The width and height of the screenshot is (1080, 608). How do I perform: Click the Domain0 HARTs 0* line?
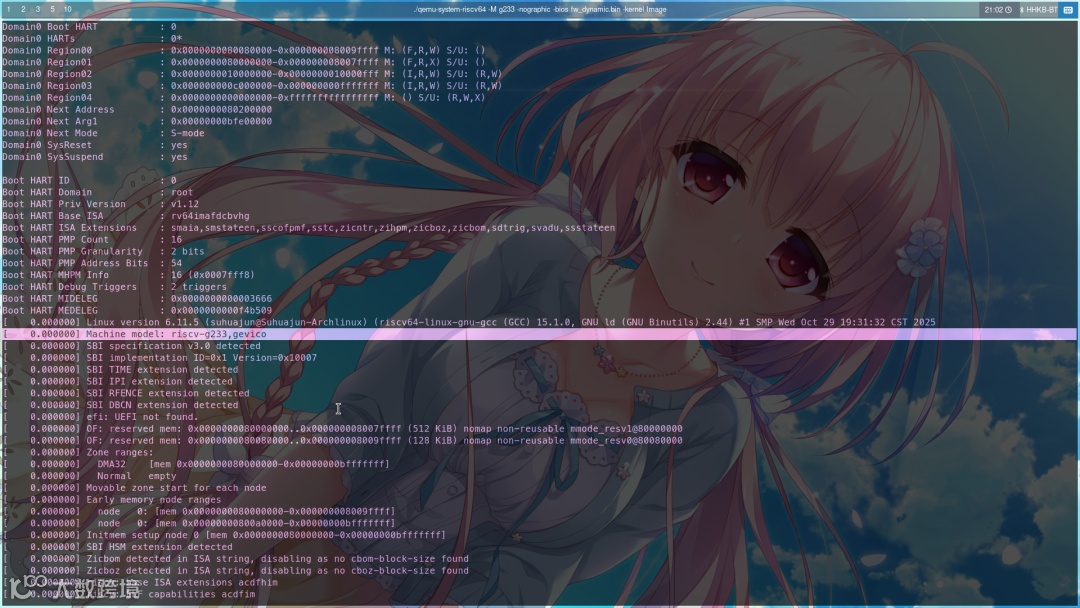click(x=92, y=39)
